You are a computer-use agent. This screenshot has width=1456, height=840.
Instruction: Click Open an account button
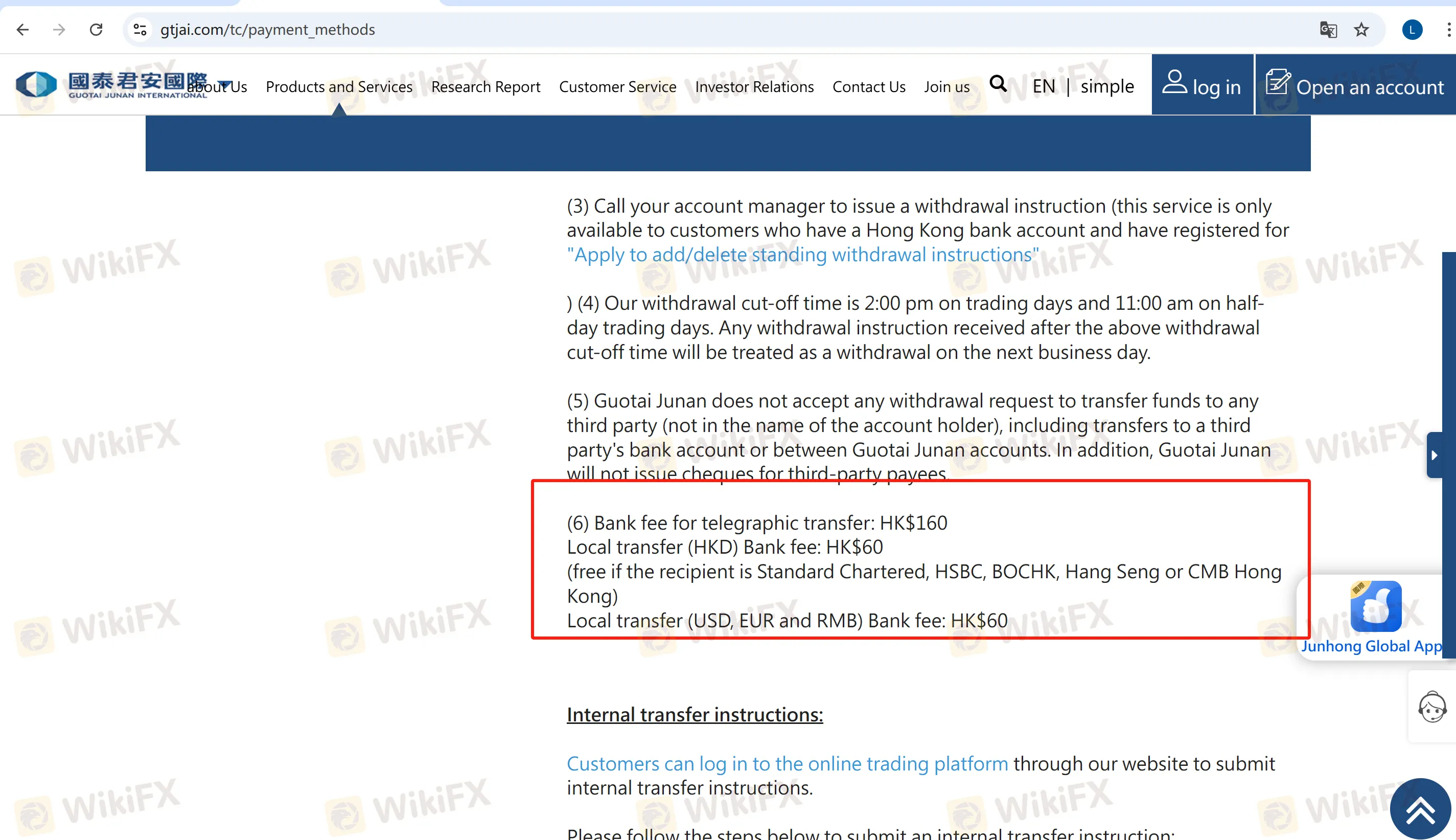tap(1355, 85)
